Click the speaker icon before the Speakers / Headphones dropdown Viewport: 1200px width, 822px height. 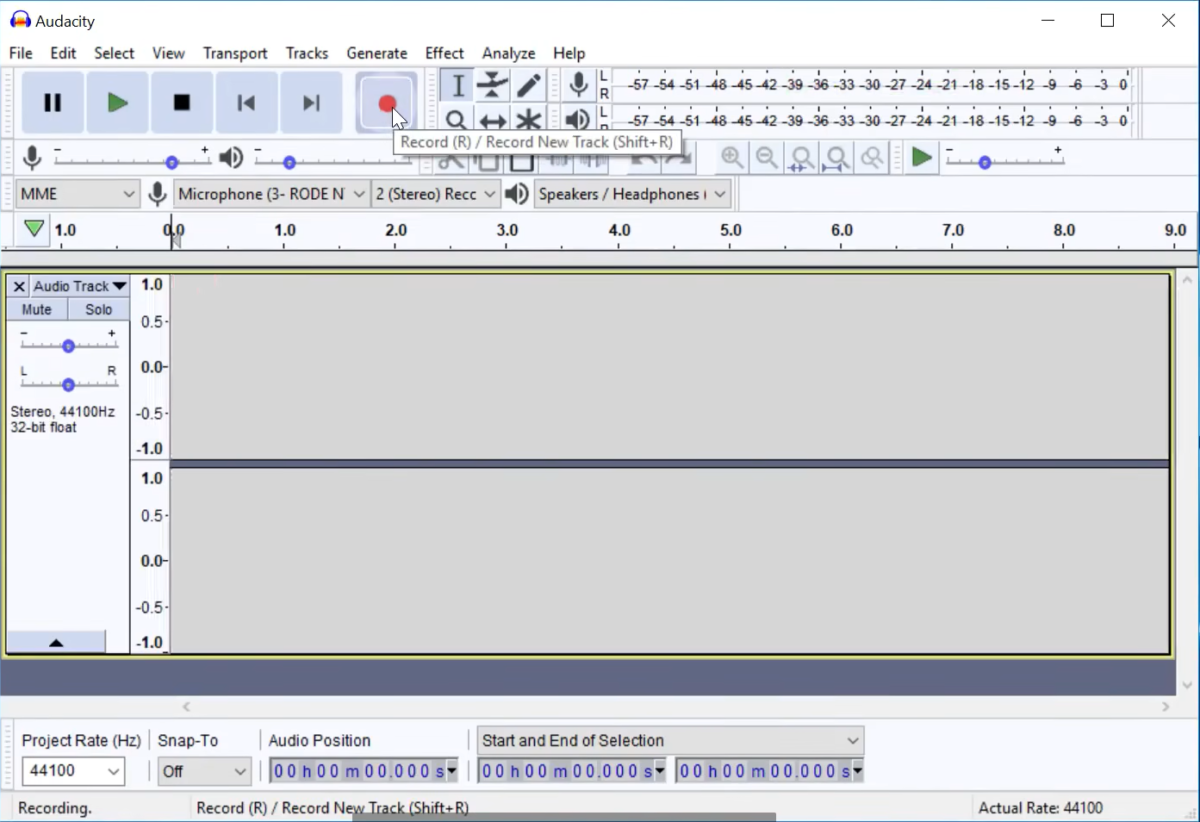517,194
